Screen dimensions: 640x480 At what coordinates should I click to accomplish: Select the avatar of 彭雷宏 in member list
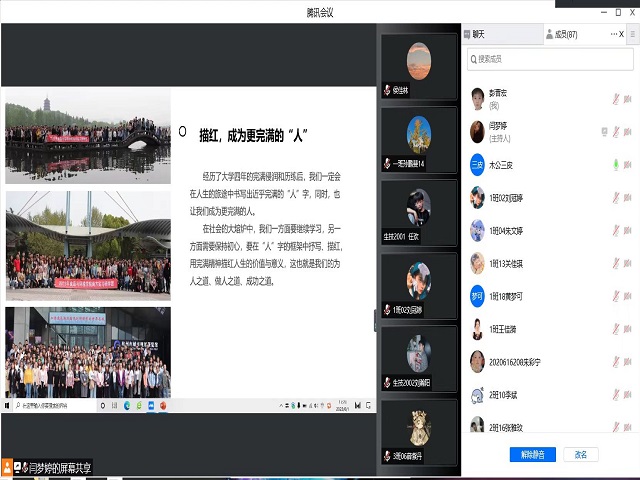(x=477, y=99)
